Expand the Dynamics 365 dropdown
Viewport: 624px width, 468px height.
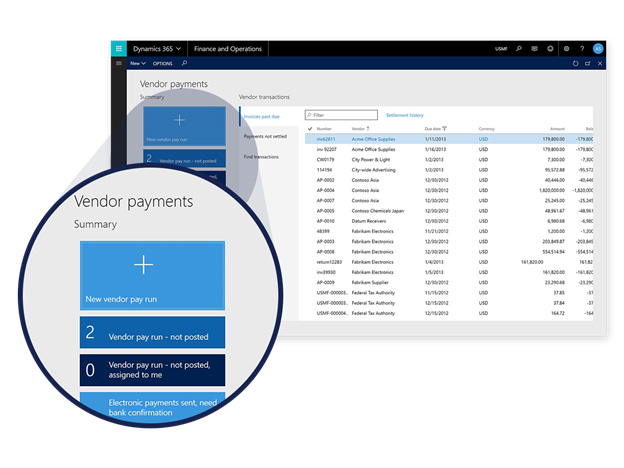[157, 49]
